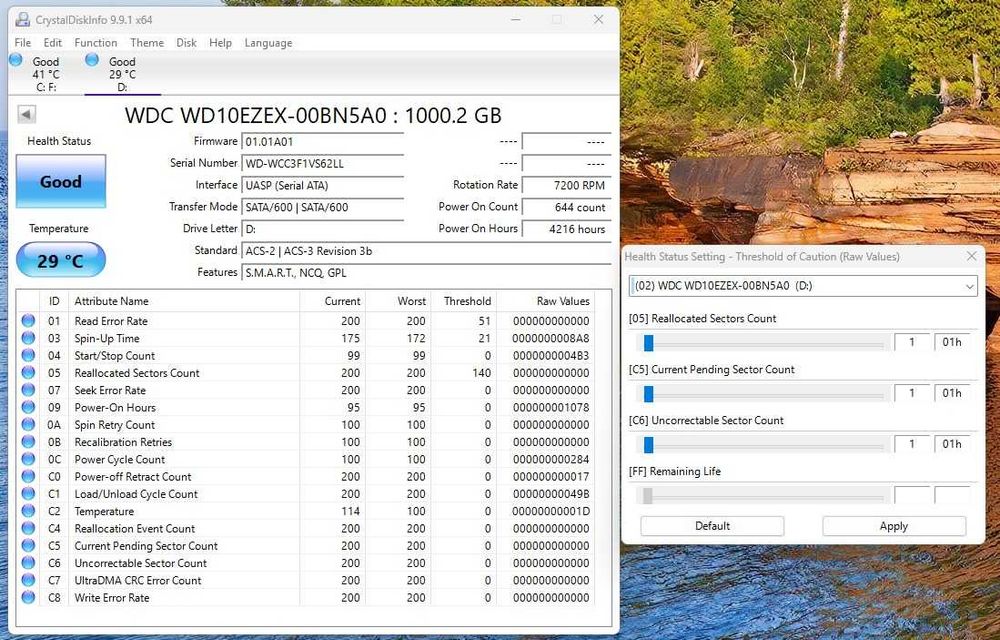Click the Good health status button
This screenshot has width=1000, height=640.
(x=61, y=181)
